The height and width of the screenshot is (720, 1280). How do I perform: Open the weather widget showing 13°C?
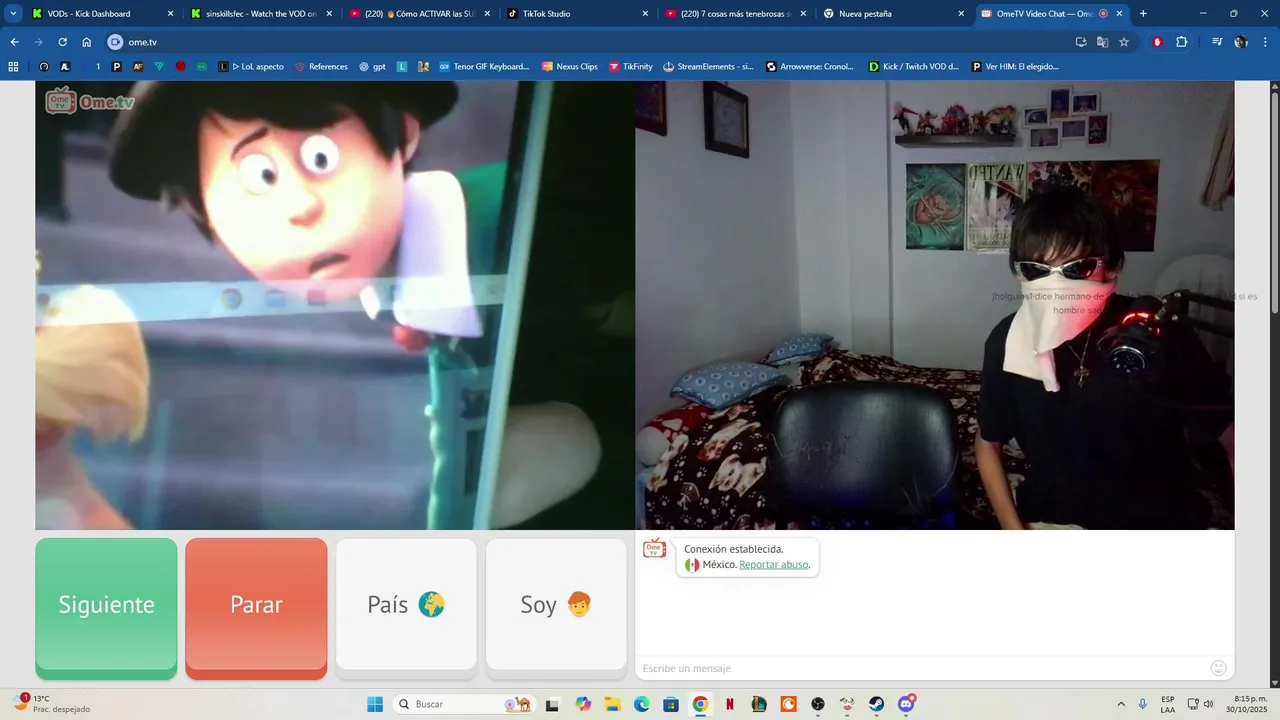[50, 704]
